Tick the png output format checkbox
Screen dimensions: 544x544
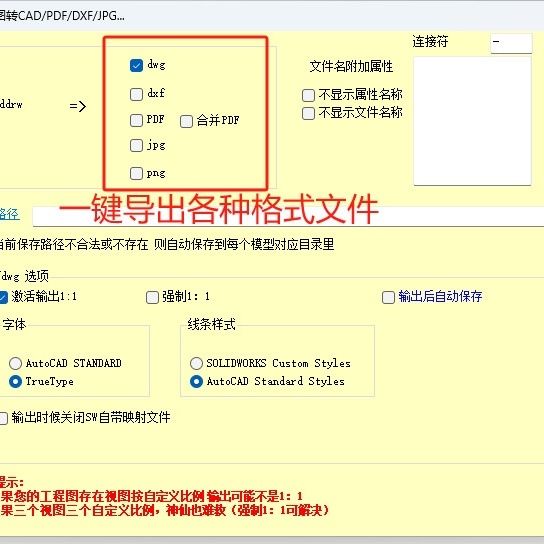[x=136, y=173]
